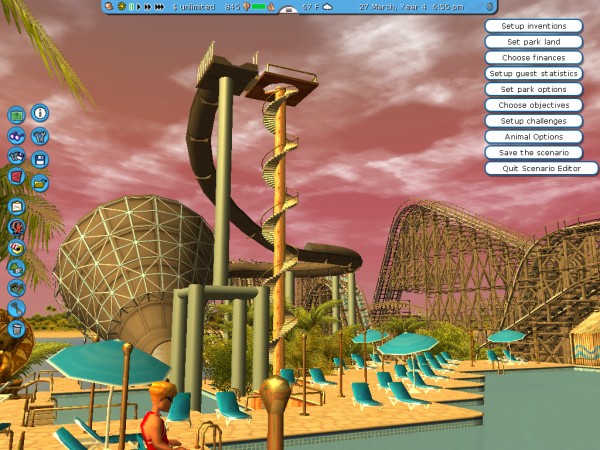Image resolution: width=600 pixels, height=450 pixels.
Task: Set fastest speed with triple arrow
Action: (160, 7)
